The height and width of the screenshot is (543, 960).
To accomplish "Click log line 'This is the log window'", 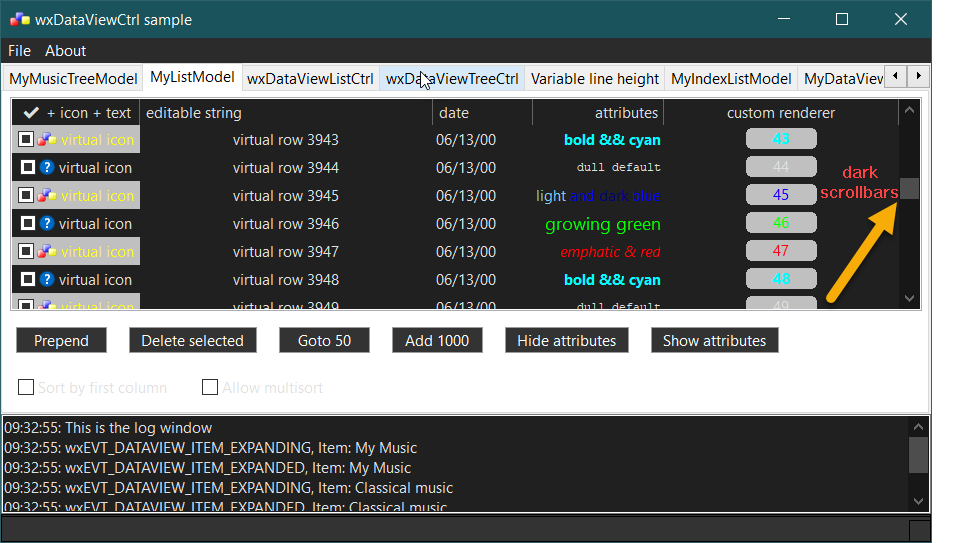I will tap(138, 427).
